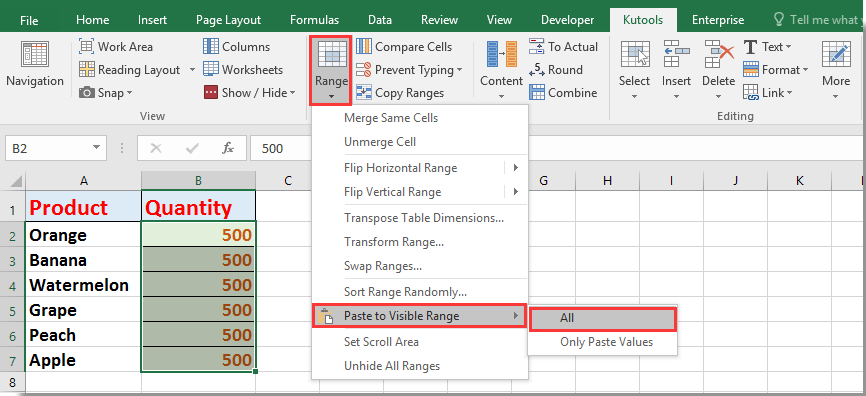The width and height of the screenshot is (866, 396).
Task: Click the Link tools icon
Action: (x=751, y=93)
